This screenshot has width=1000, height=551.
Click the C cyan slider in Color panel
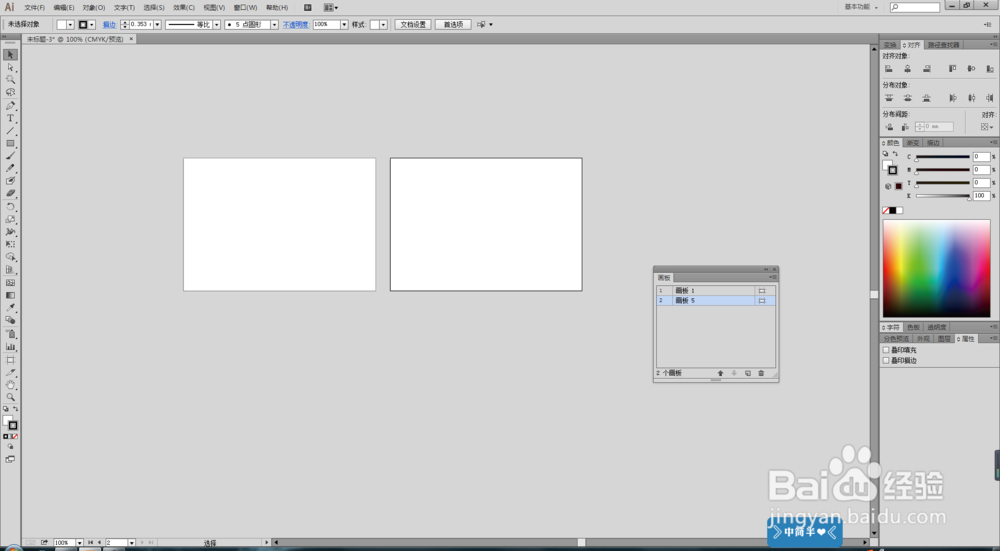[x=943, y=157]
